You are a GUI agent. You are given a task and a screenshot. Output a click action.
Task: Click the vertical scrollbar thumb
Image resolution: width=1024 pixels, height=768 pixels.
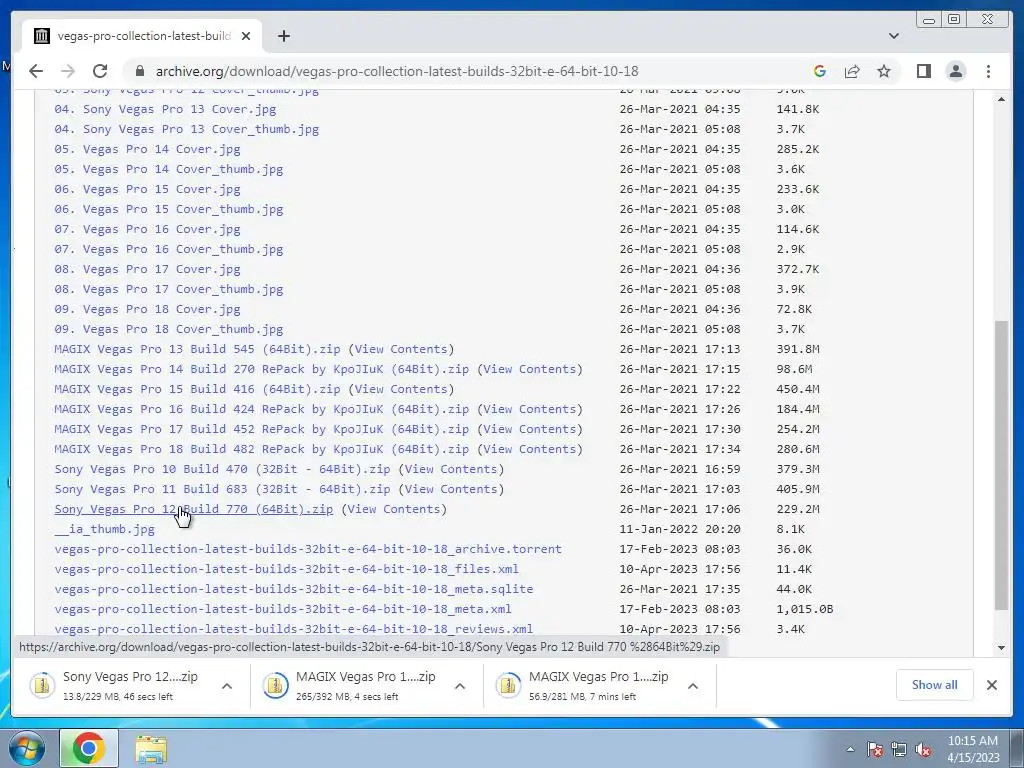[1001, 466]
